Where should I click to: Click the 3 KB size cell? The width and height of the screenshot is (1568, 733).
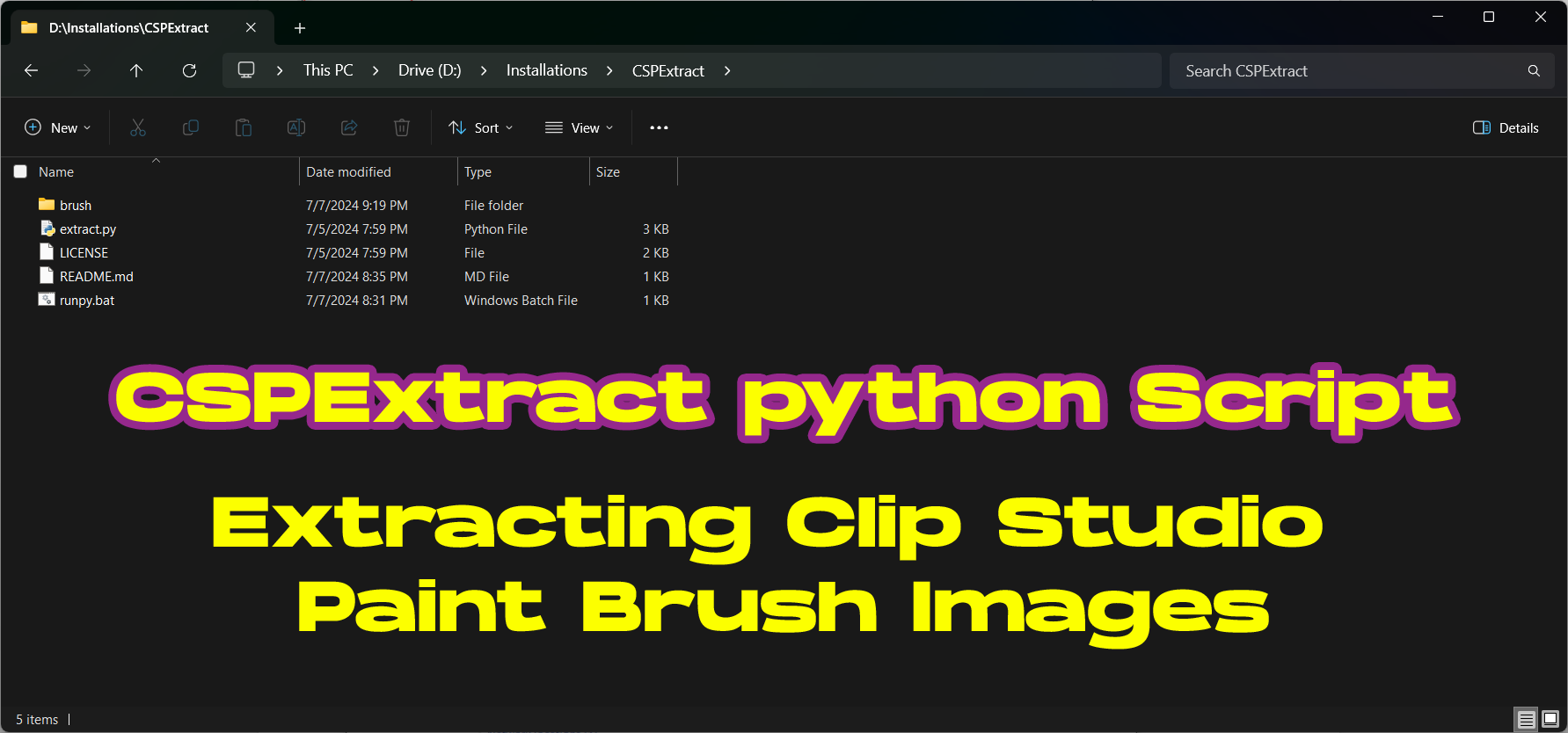tap(656, 229)
